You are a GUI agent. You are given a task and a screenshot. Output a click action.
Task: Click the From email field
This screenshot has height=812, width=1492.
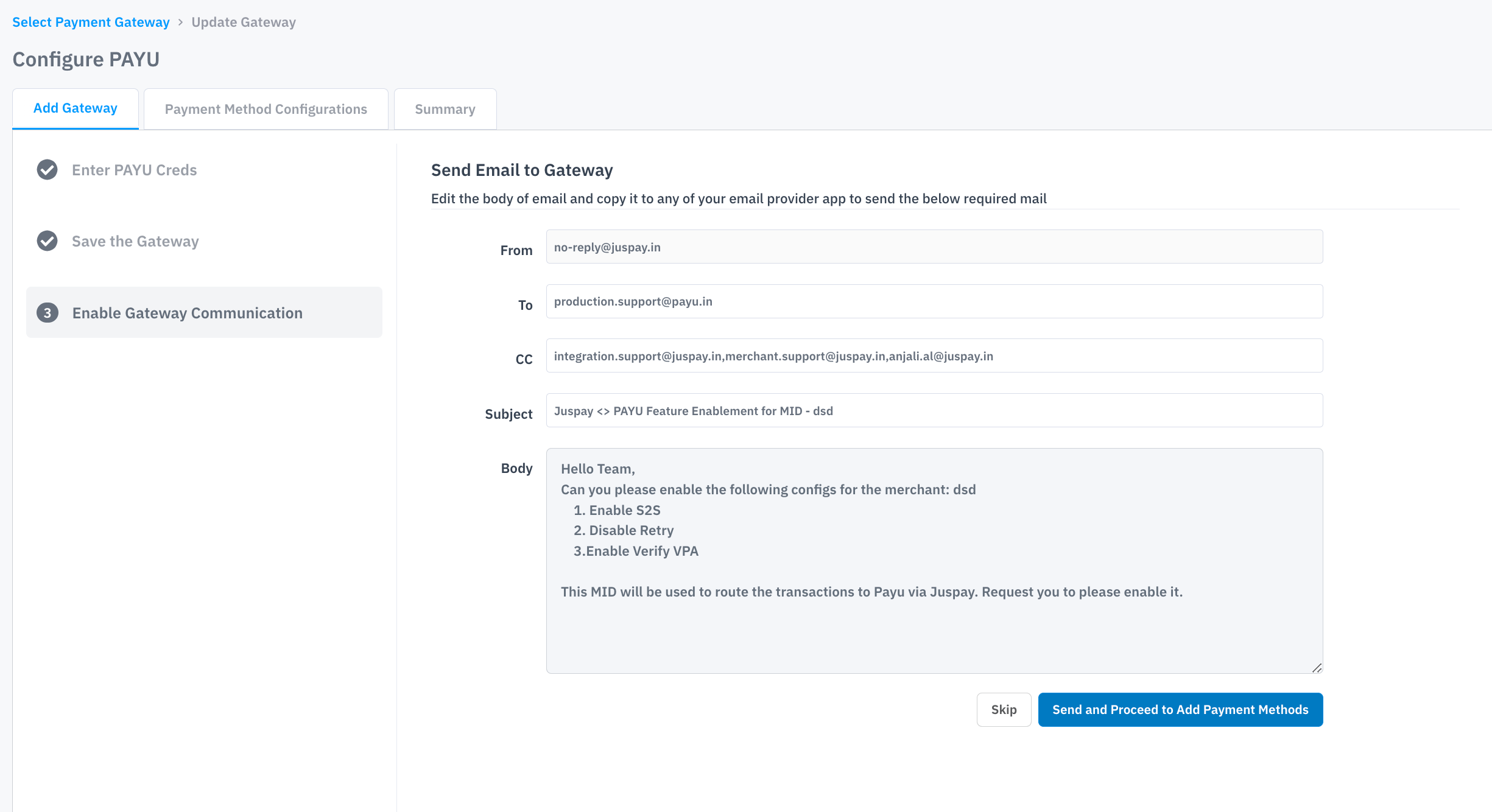point(934,247)
